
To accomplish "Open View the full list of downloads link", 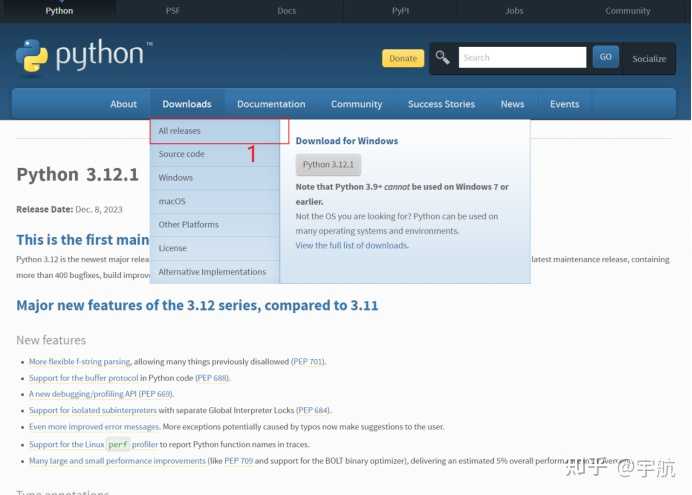I will pyautogui.click(x=352, y=245).
